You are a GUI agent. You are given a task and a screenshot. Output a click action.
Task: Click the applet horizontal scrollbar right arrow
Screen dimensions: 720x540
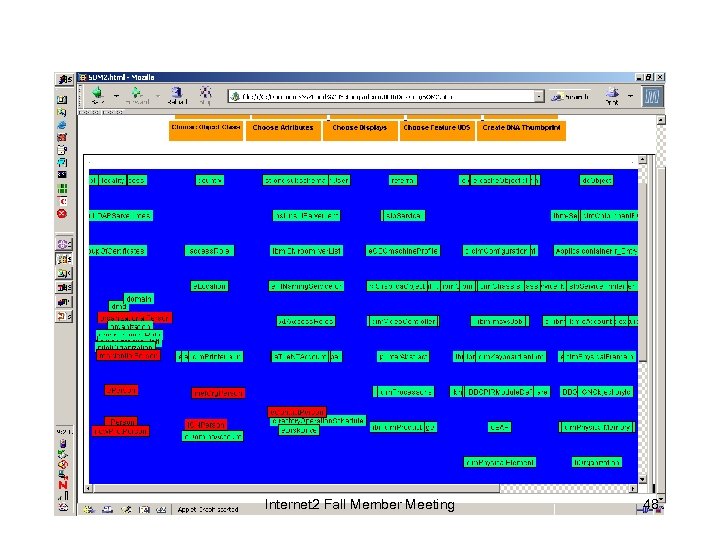coord(633,489)
